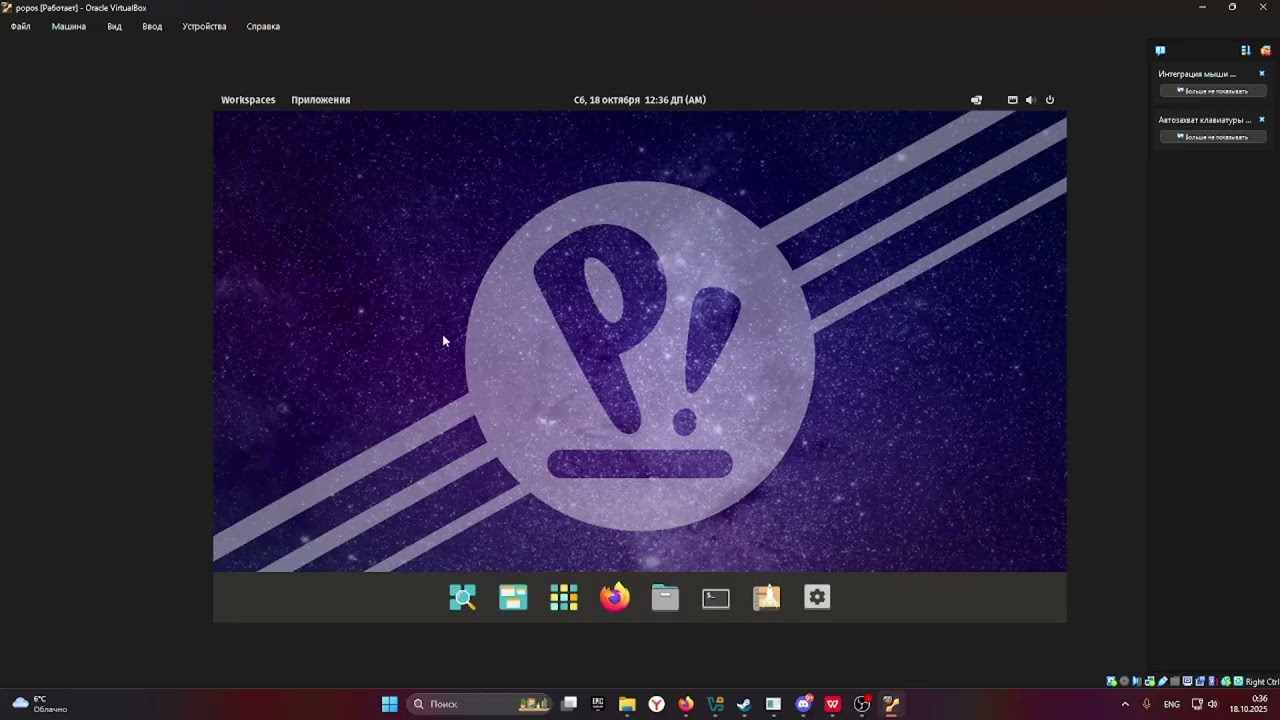Click microphone icon in system tray

pos(1147,704)
